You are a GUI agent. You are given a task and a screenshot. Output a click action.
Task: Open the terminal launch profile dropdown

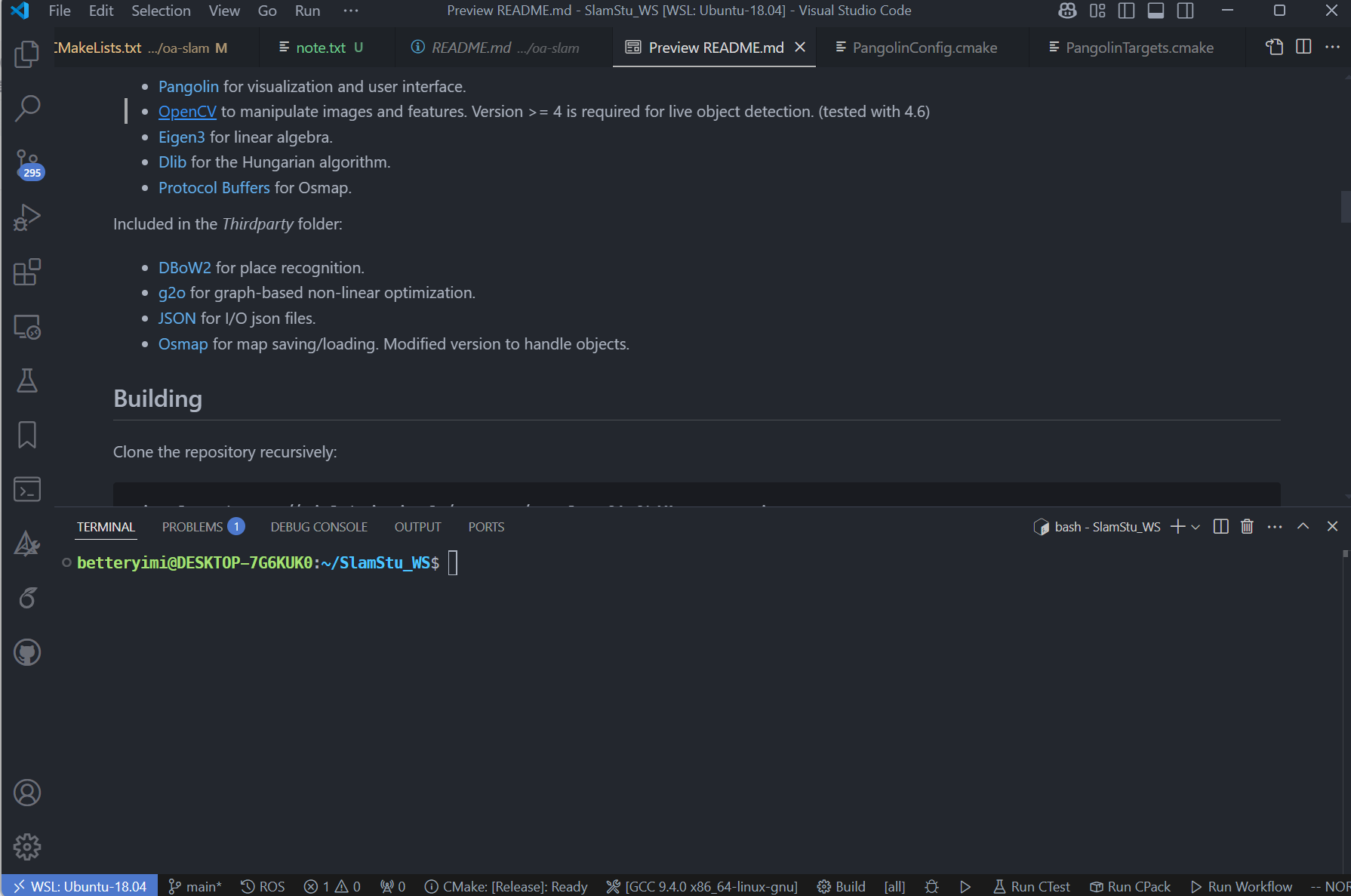click(1196, 527)
